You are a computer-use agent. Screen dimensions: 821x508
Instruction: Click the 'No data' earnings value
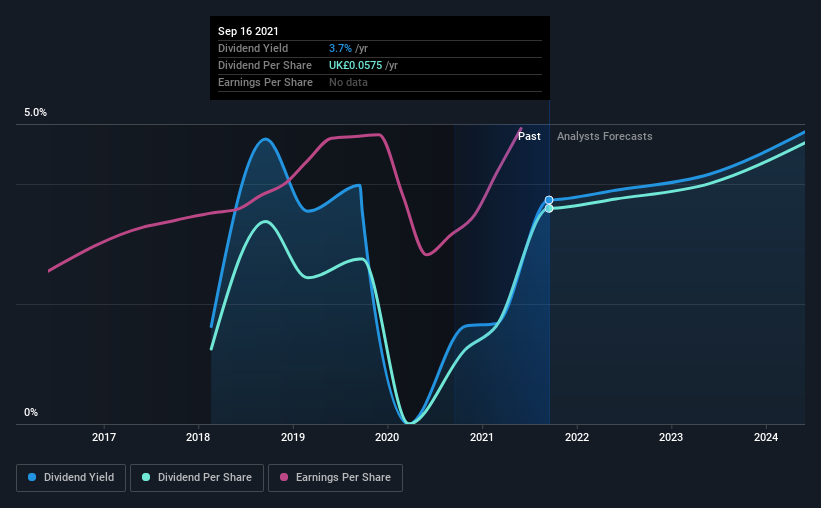coord(348,82)
